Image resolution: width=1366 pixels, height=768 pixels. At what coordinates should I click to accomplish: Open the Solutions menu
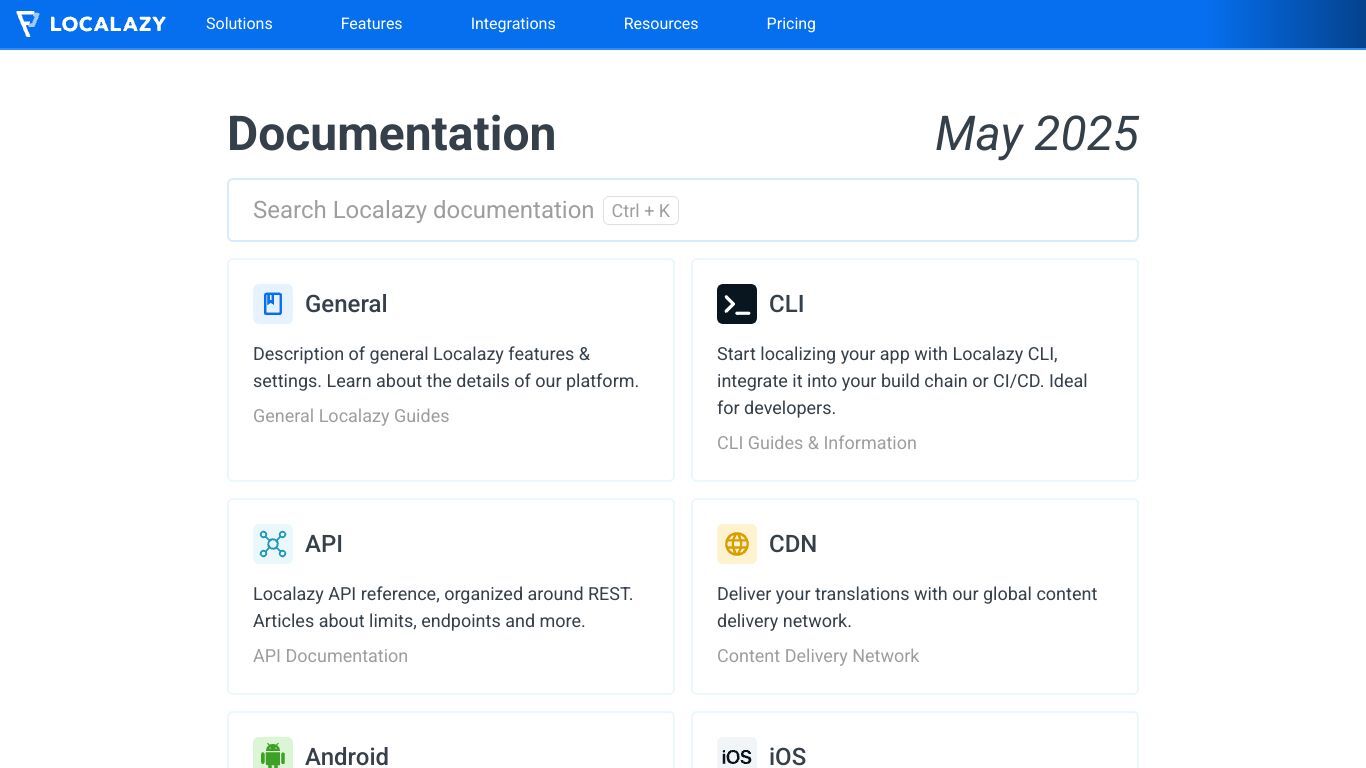pyautogui.click(x=239, y=24)
